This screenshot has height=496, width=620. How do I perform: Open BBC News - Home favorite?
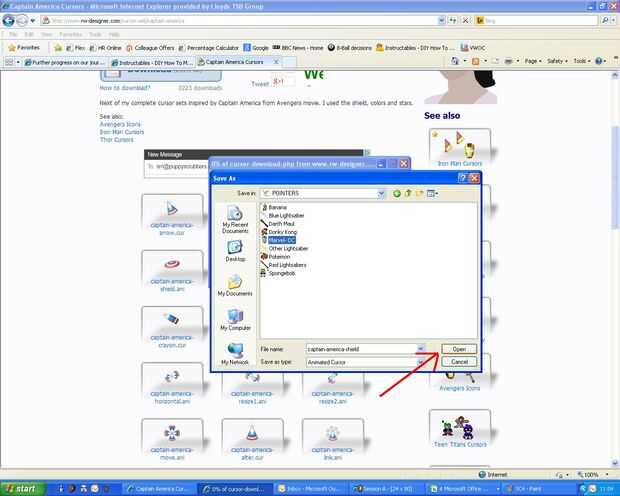pos(298,48)
